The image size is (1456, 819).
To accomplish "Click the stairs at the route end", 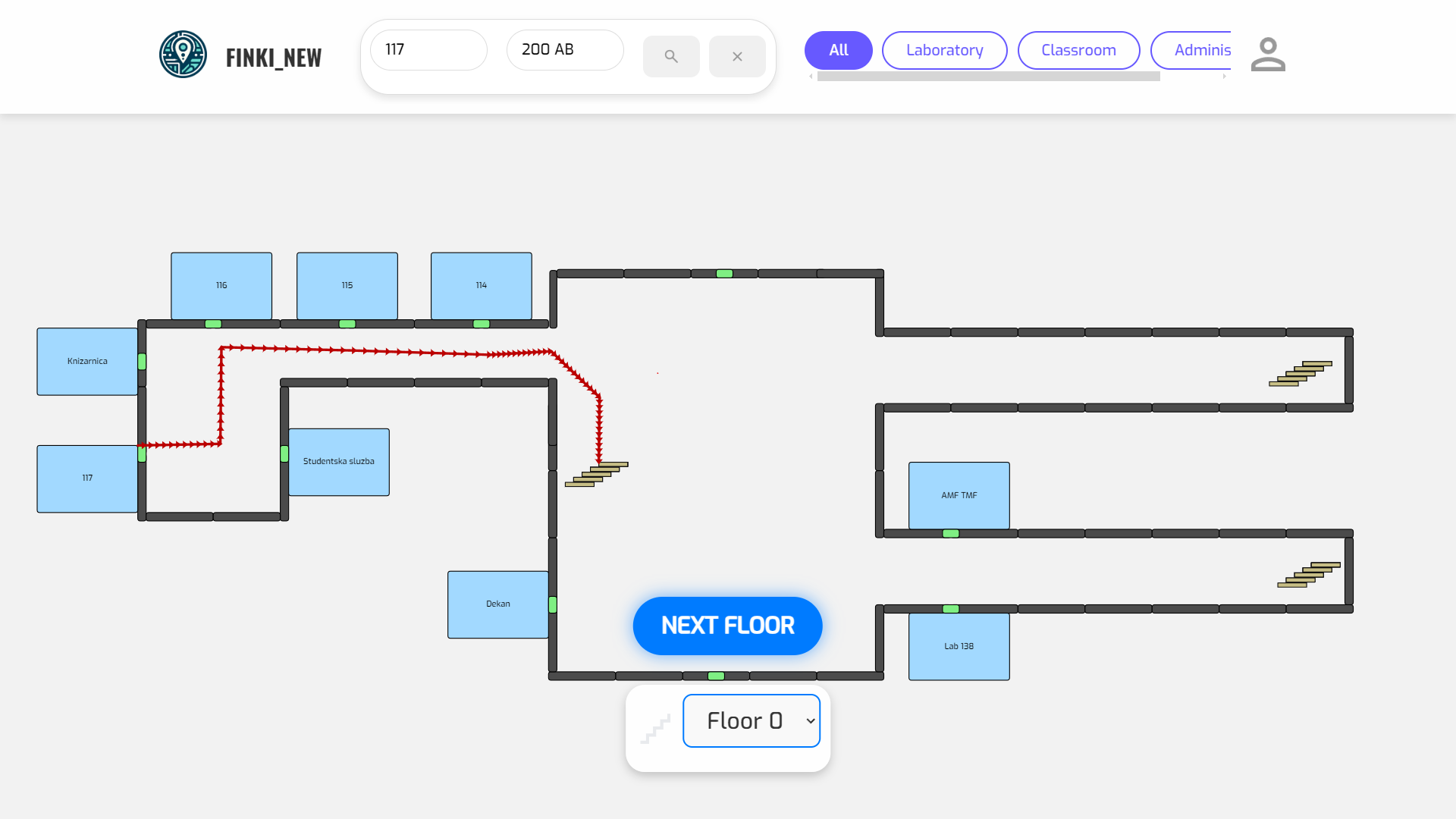I will [x=596, y=474].
